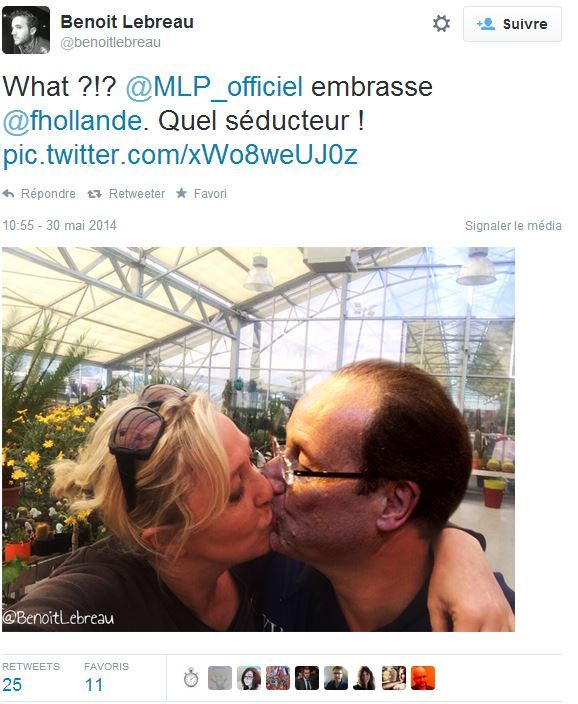The width and height of the screenshot is (578, 704).
Task: Open the tweet timestamp 30 mai 2014
Action: (59, 225)
